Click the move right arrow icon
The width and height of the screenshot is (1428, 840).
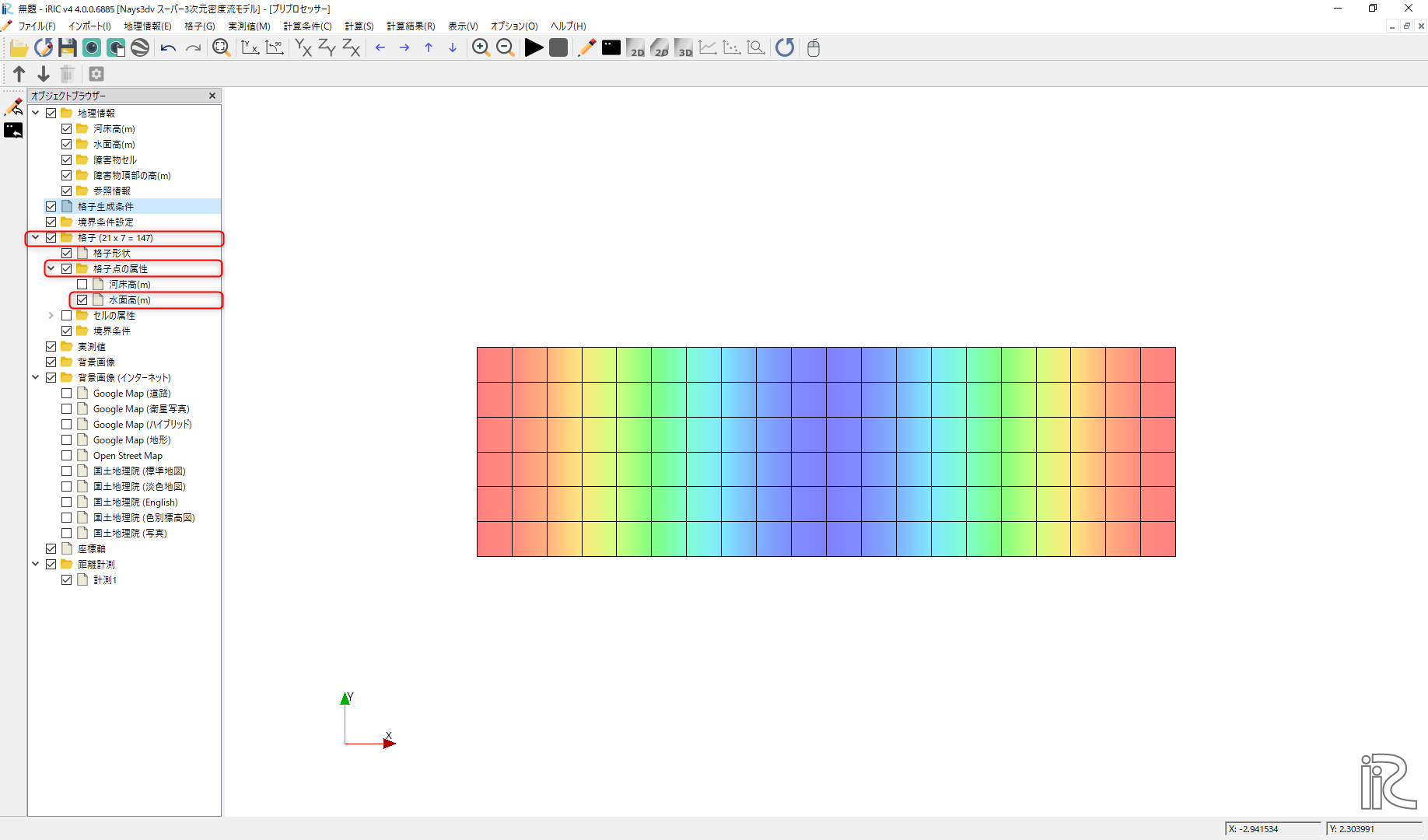[404, 48]
